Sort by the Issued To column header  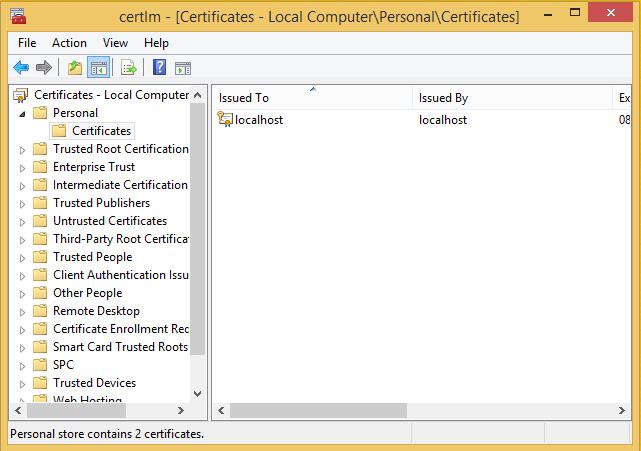310,98
